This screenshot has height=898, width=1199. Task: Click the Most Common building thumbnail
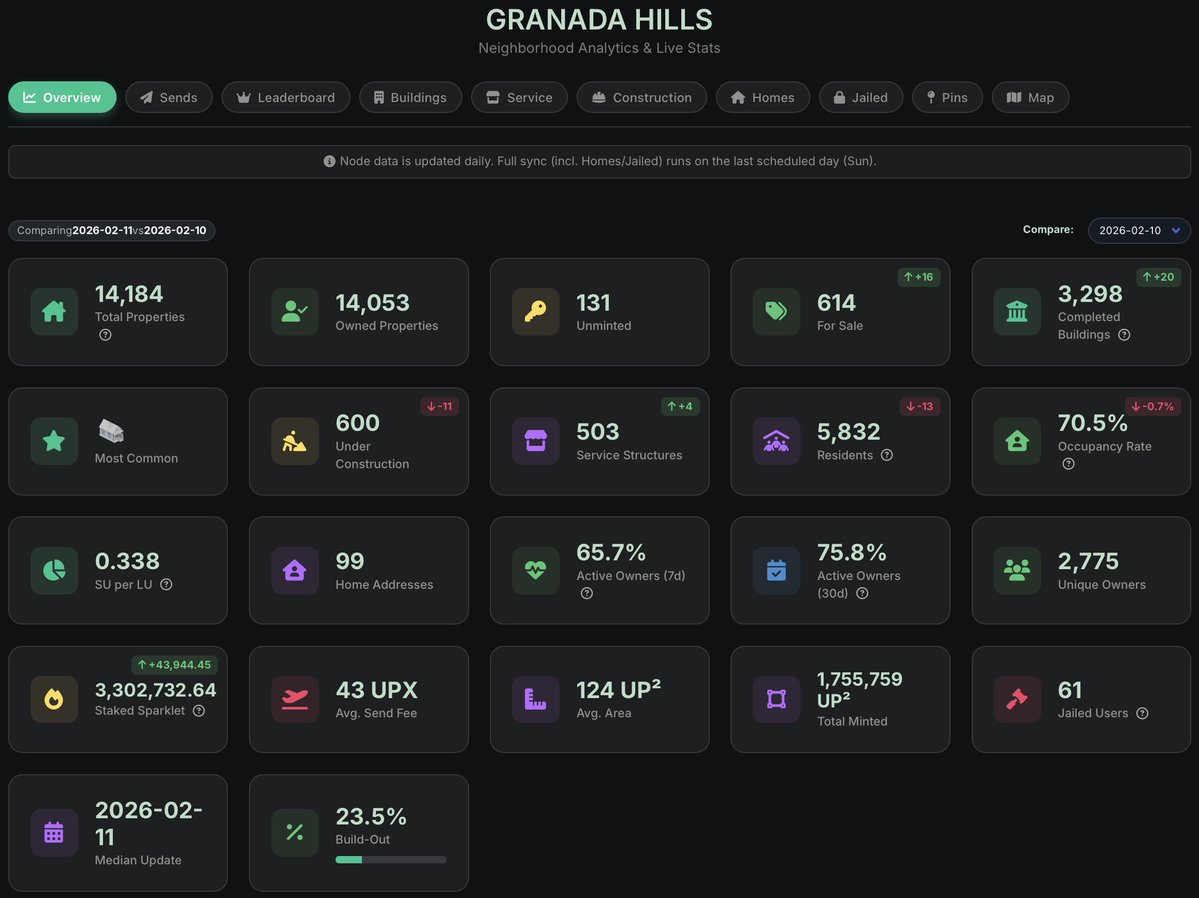tap(111, 431)
